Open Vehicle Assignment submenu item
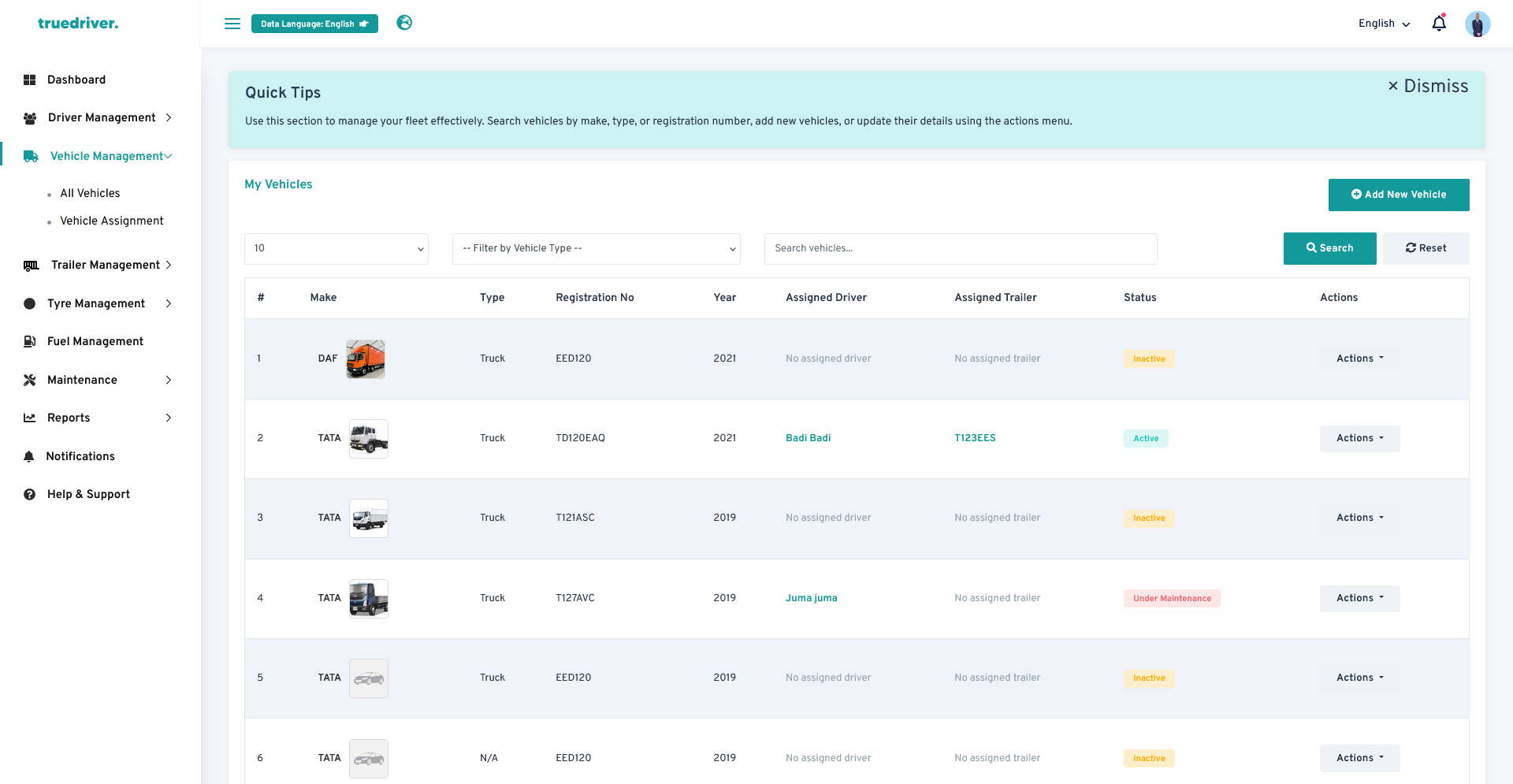 coord(112,221)
